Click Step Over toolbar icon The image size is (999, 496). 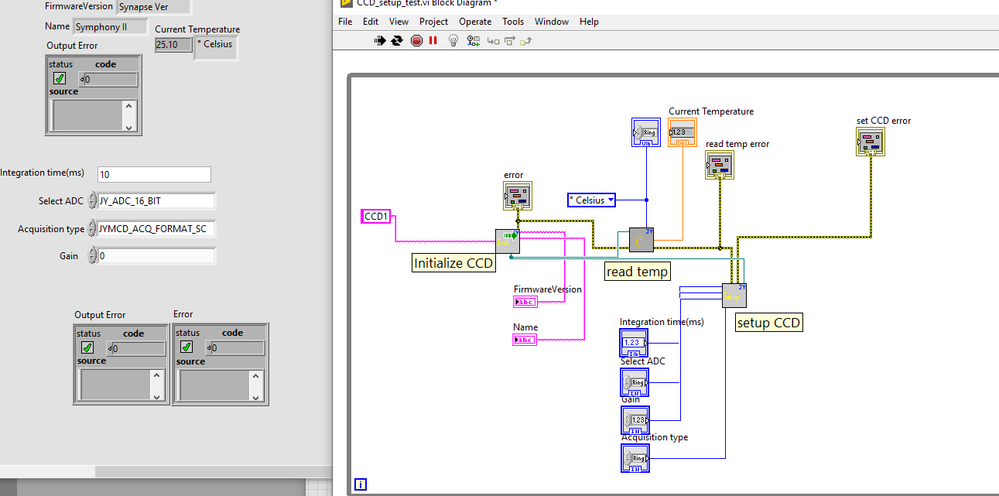[x=510, y=41]
